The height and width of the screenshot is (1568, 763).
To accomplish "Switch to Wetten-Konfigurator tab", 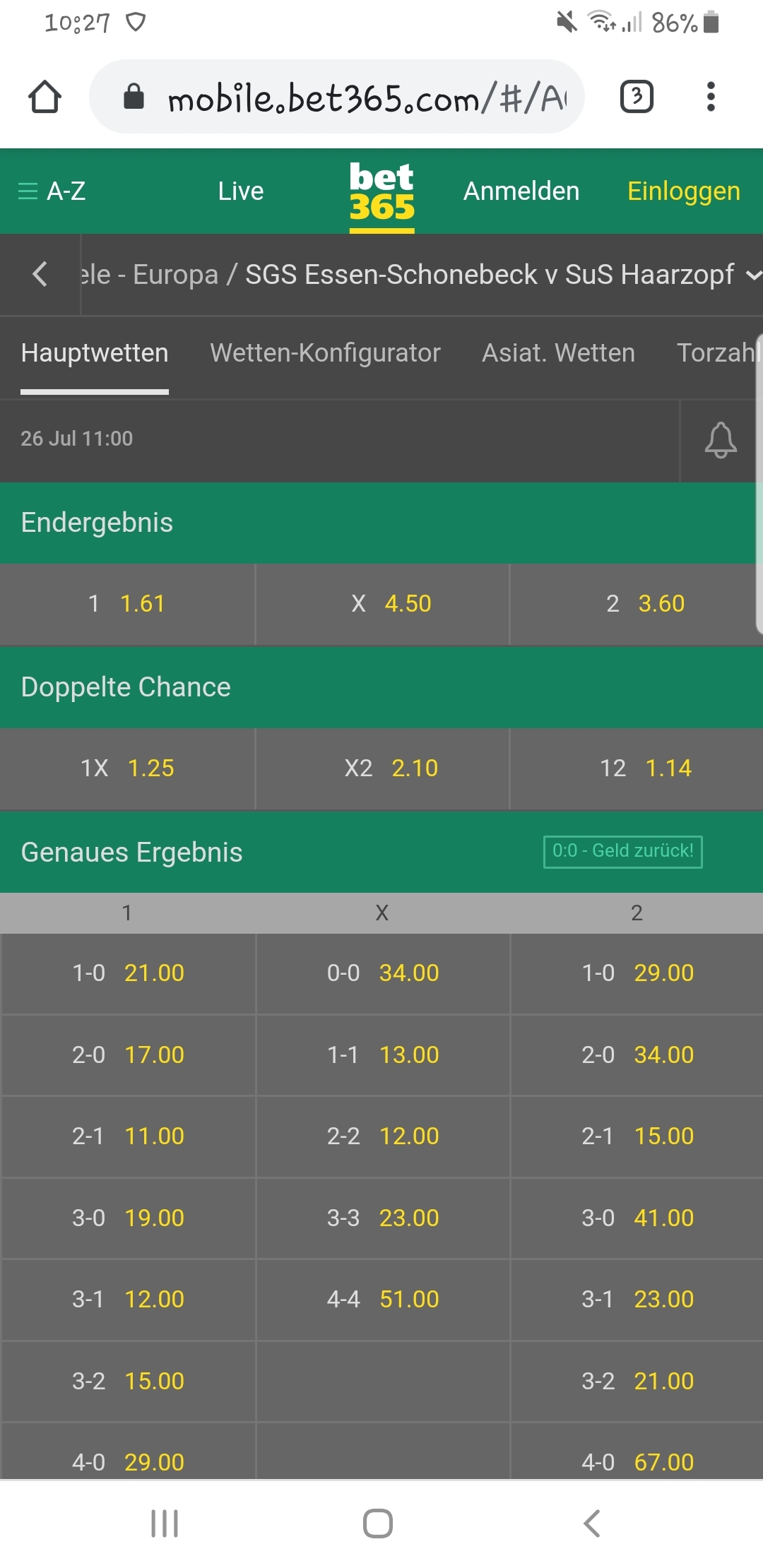I will (325, 352).
